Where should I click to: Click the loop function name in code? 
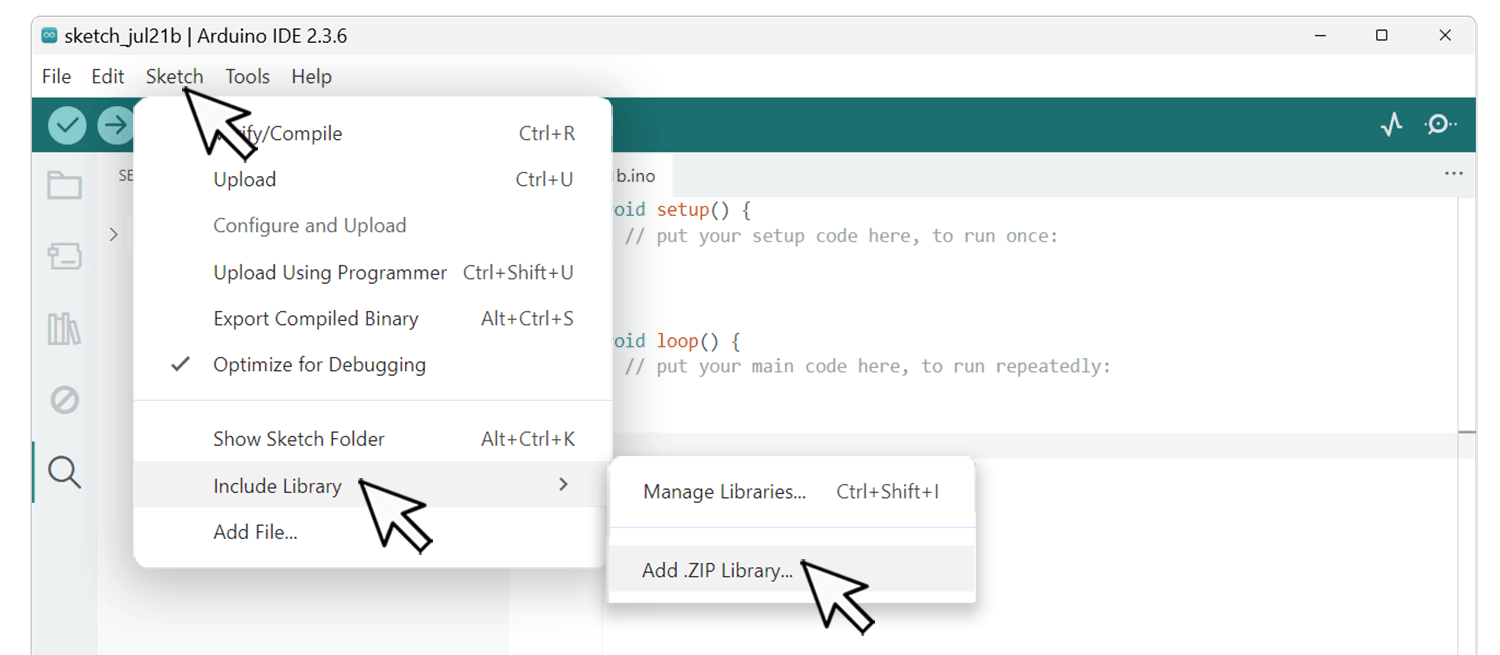678,341
